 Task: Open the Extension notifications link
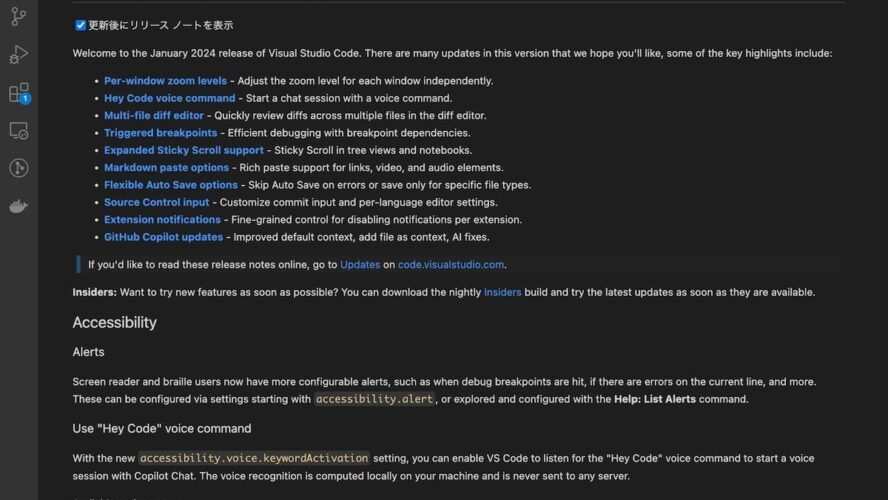tap(162, 220)
